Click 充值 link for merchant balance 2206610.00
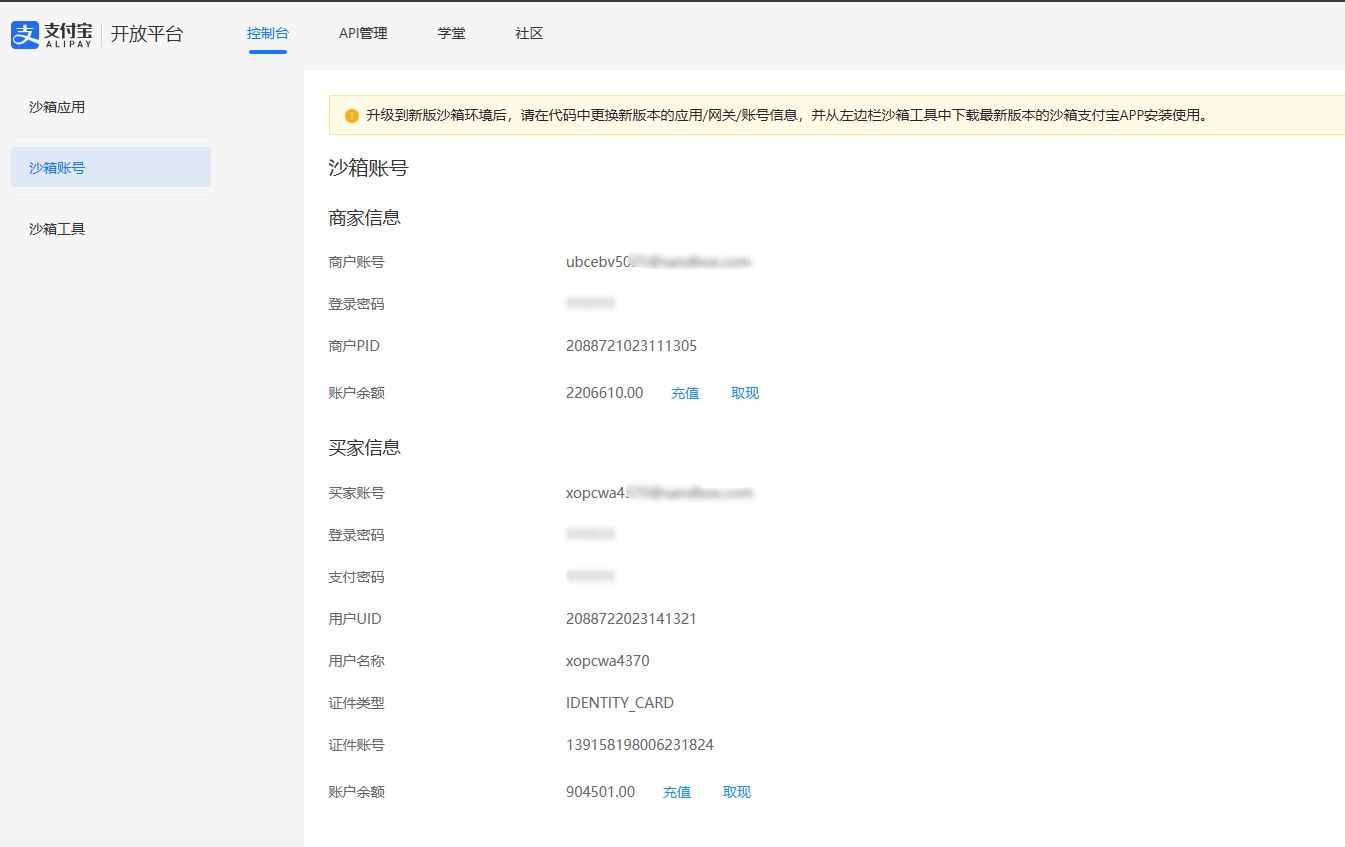Image resolution: width=1345 pixels, height=847 pixels. coord(685,393)
